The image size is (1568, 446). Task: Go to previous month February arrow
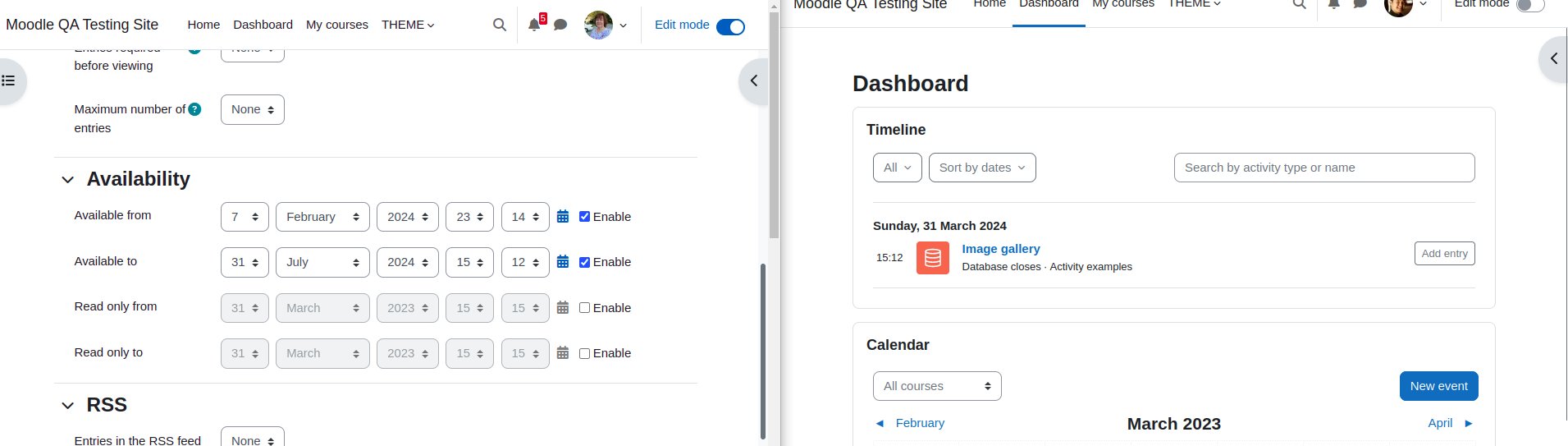pos(880,423)
